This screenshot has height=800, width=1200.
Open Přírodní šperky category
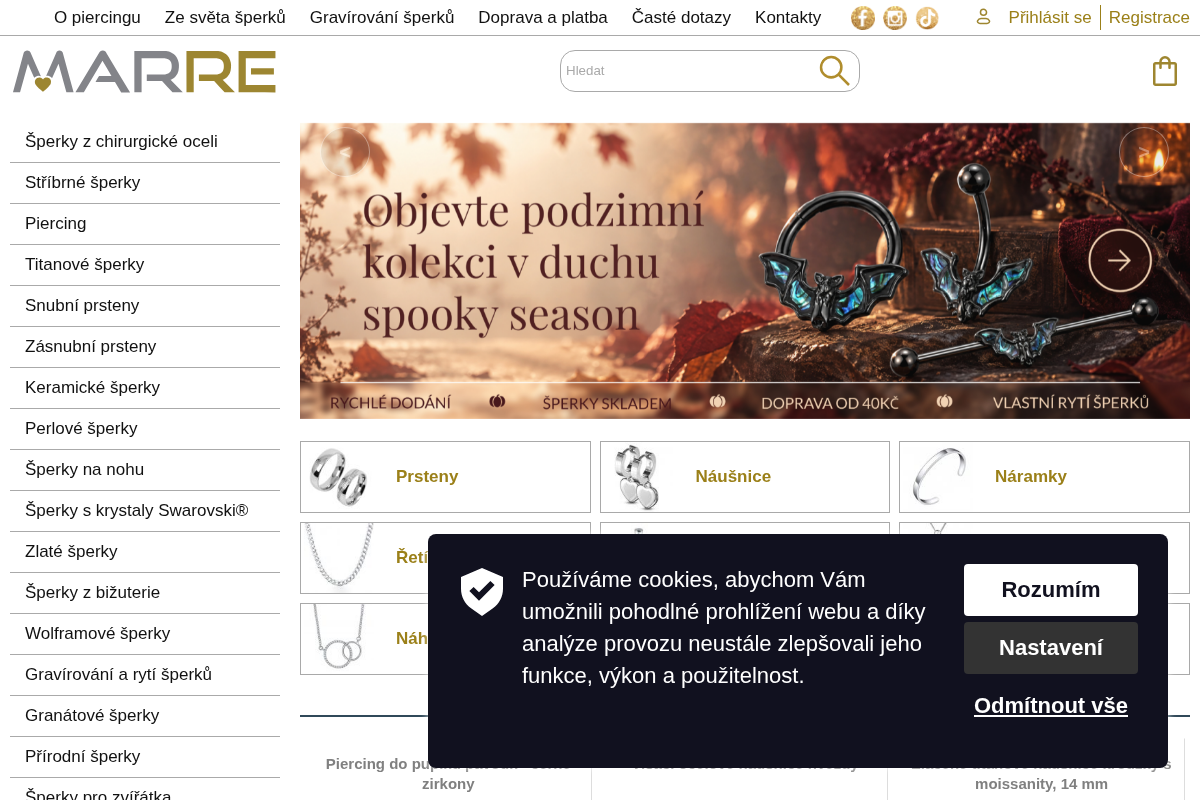(145, 757)
